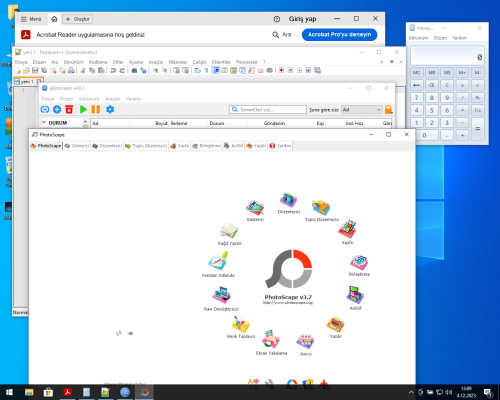
Task: Open the Ekran Yakalama icon in PhotoScape
Action: (271, 339)
